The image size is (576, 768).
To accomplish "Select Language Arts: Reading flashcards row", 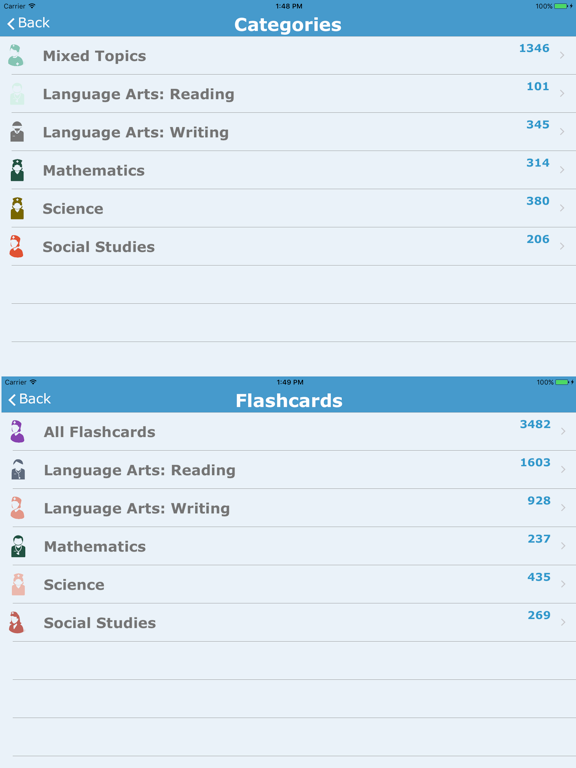I will click(x=288, y=470).
